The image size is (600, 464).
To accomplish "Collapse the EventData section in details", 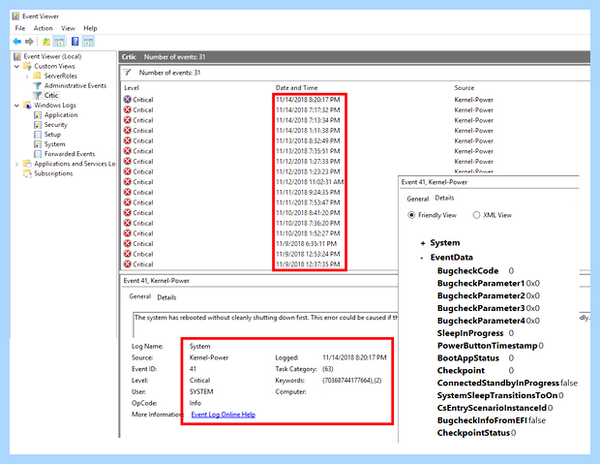I will [x=422, y=258].
